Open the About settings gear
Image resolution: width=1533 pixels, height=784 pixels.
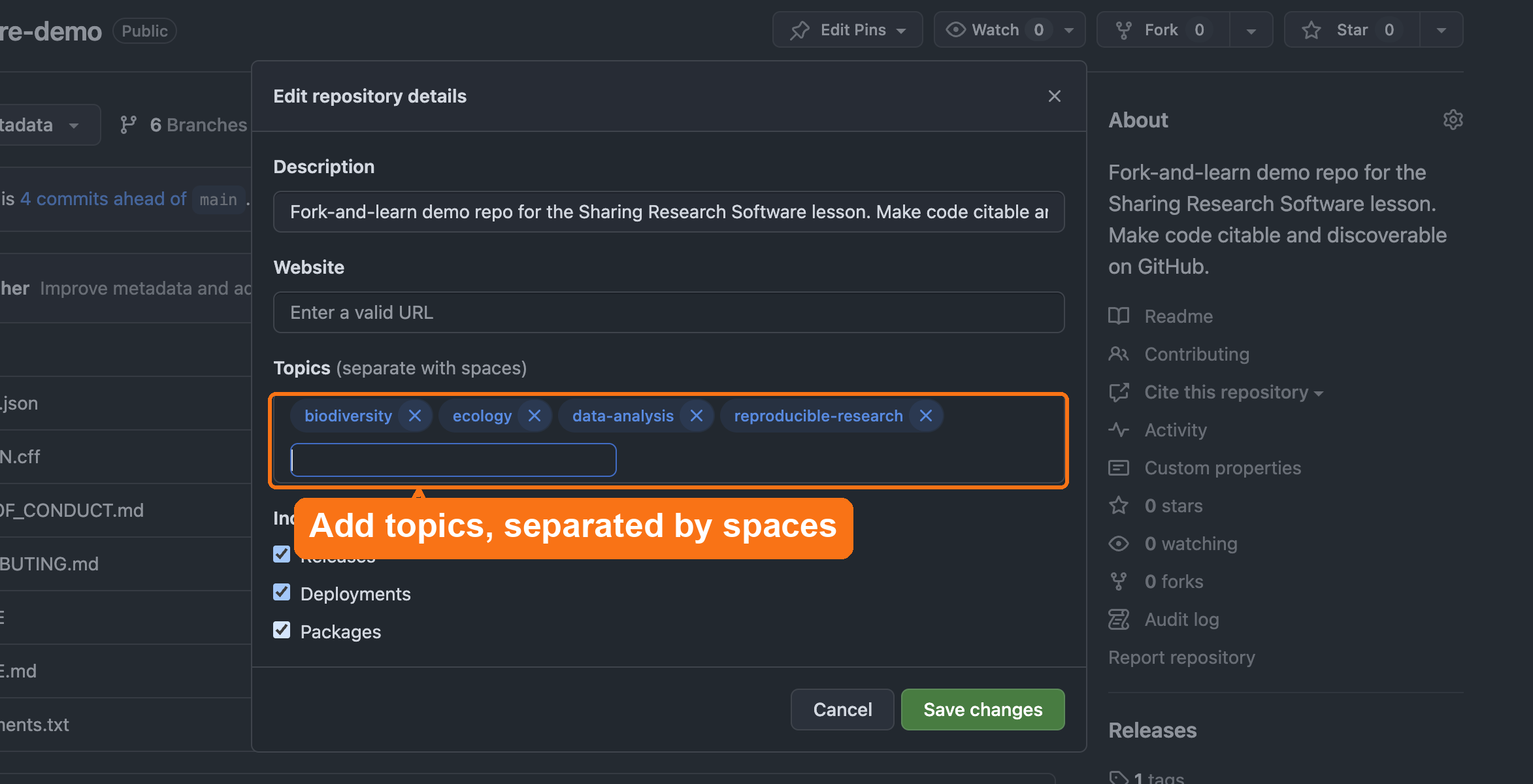[1453, 120]
